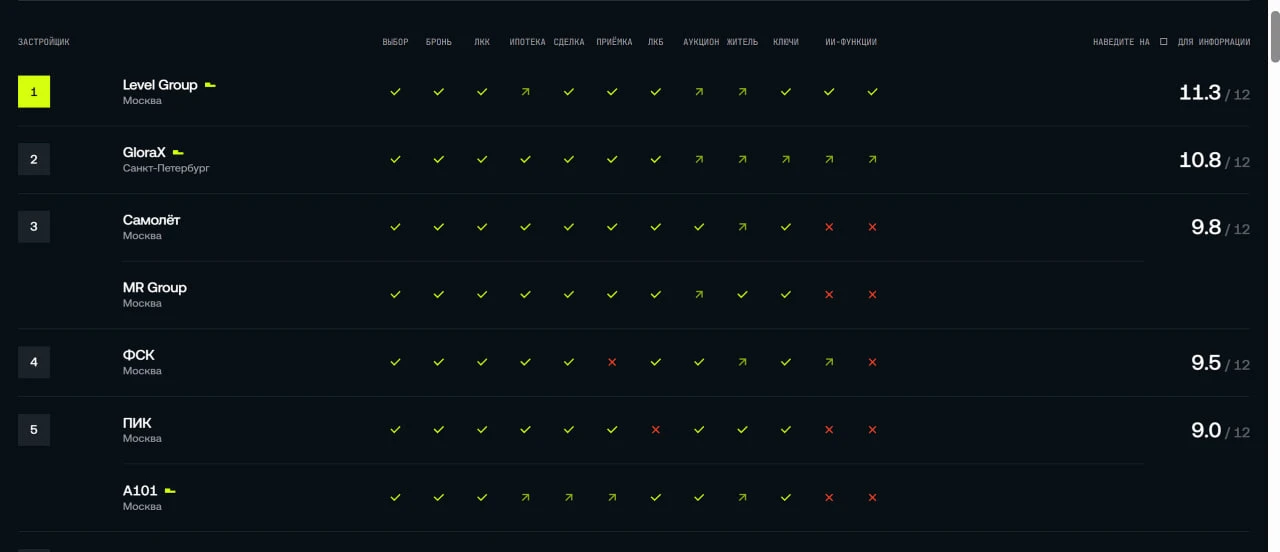Open the A101 developer entry
Screen dimensions: 1280x552
tap(140, 491)
